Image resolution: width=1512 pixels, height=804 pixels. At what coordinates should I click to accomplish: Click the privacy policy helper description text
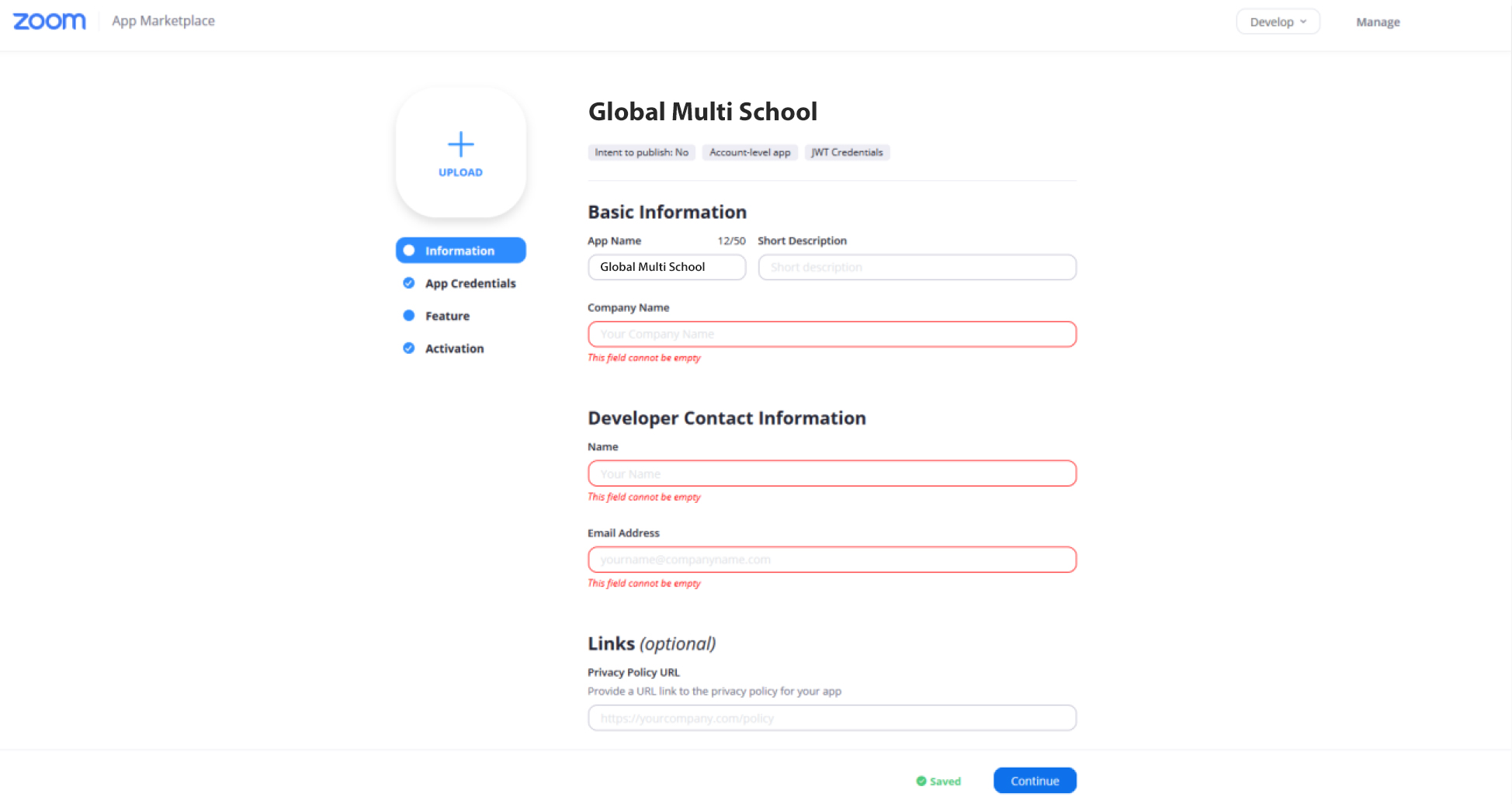[714, 691]
